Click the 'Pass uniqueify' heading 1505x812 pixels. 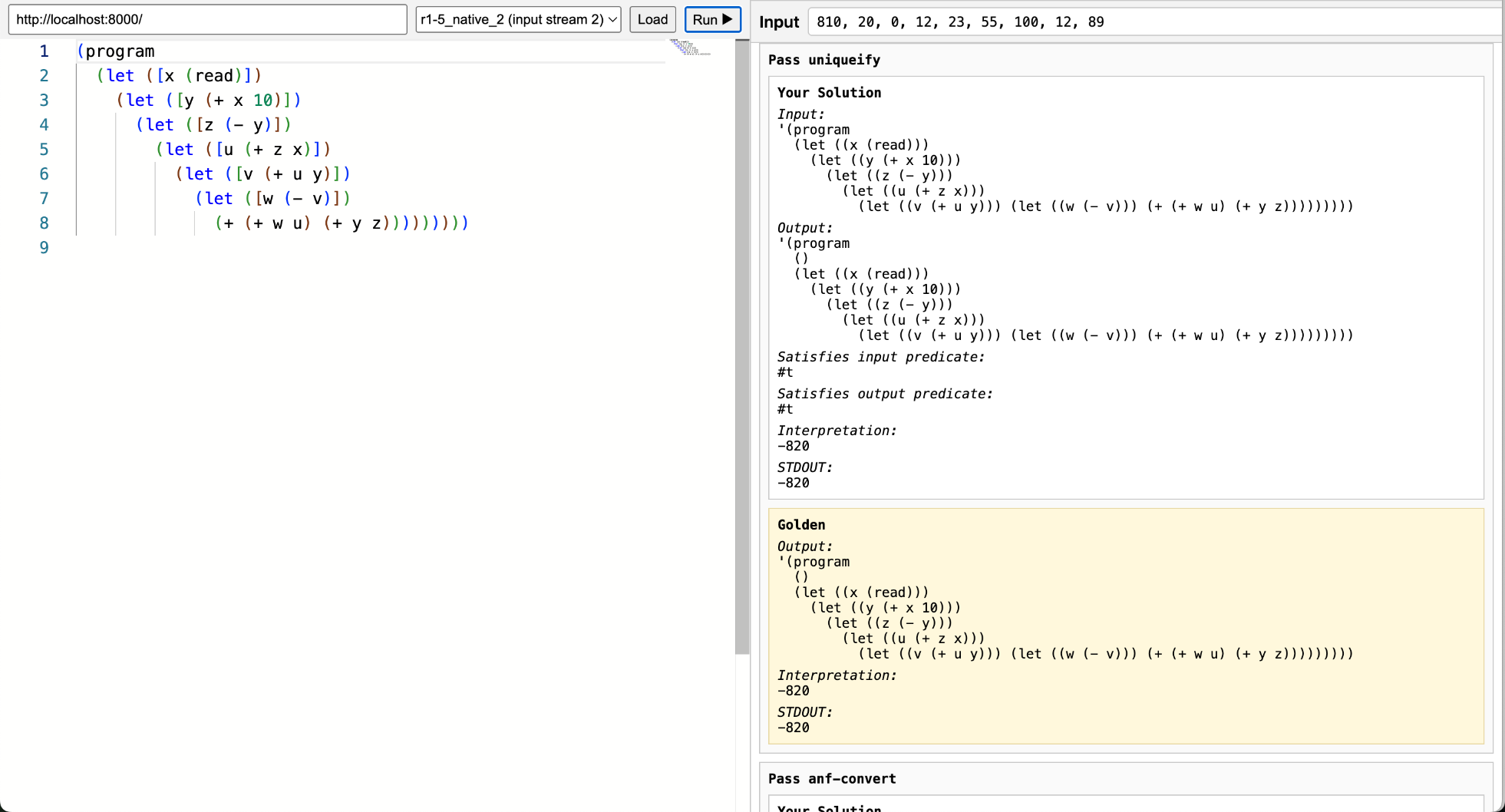coord(824,60)
